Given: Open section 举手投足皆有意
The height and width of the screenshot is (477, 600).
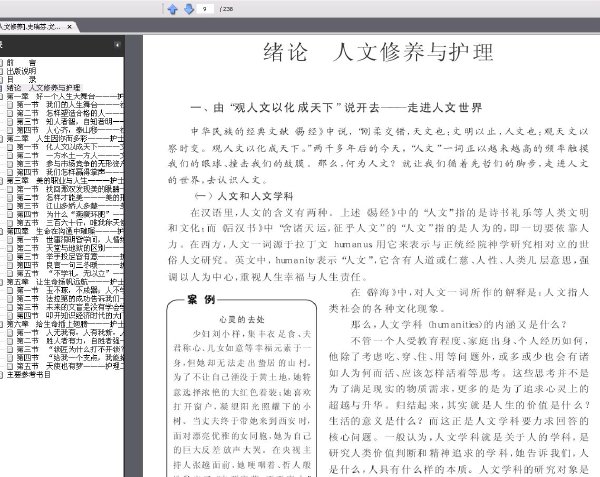Looking at the screenshot, I should (x=70, y=256).
